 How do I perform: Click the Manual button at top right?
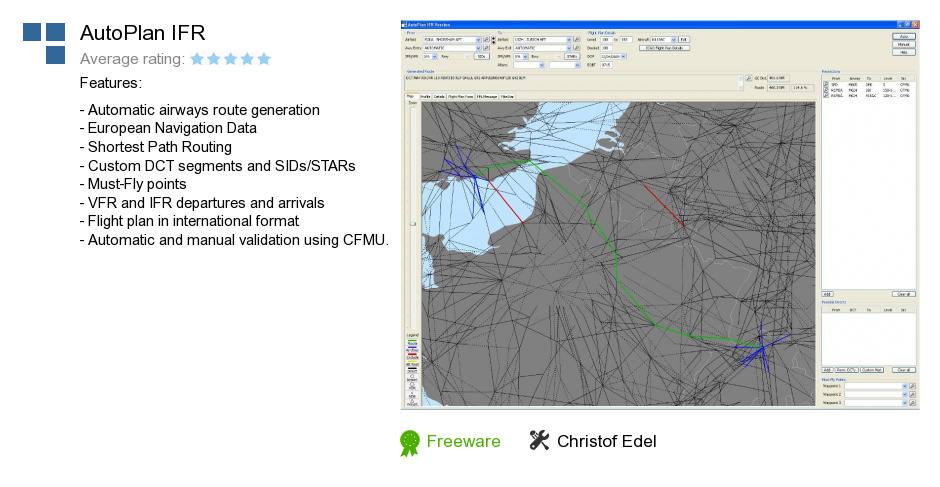(x=904, y=44)
